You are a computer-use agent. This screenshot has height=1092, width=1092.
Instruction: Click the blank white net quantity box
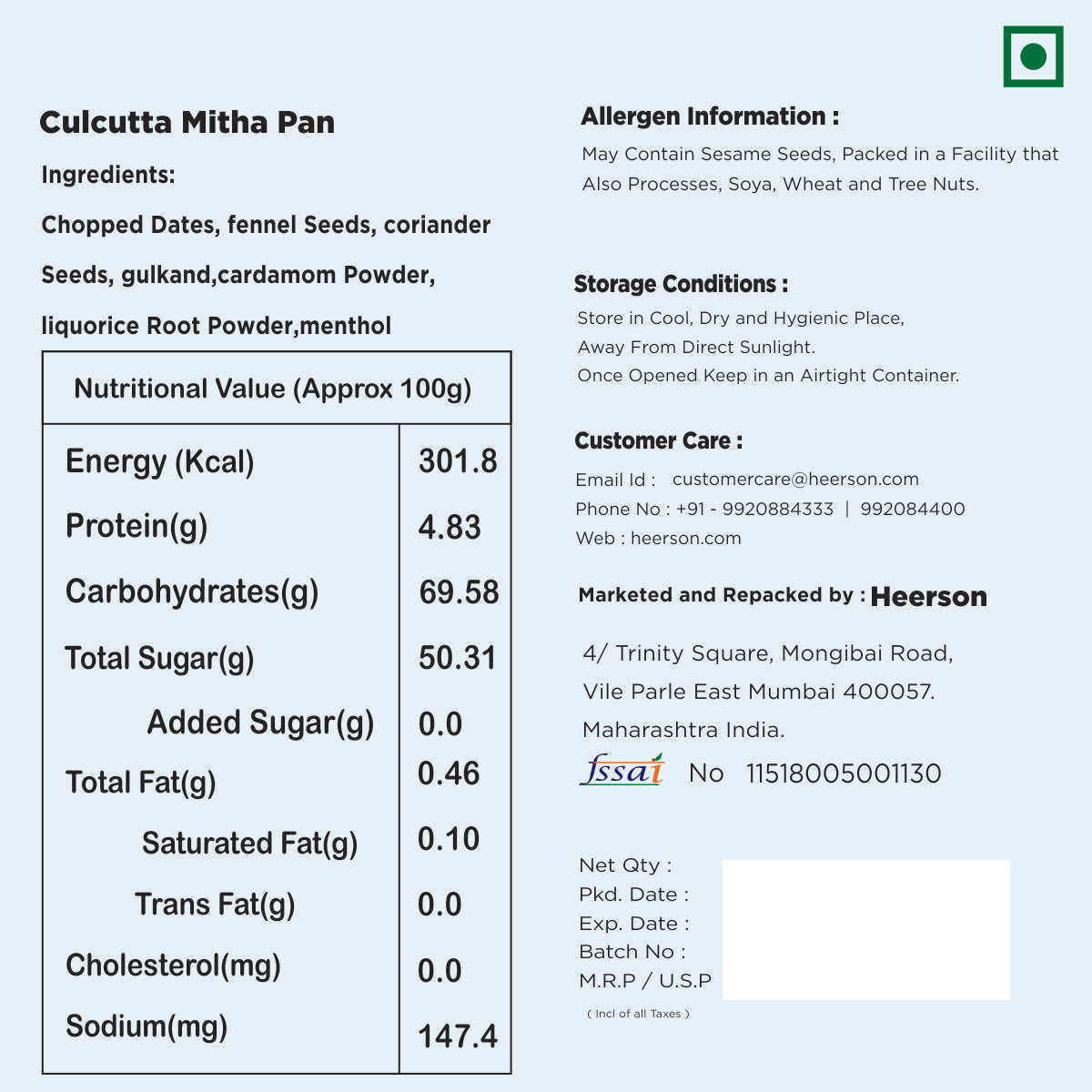pos(865,929)
